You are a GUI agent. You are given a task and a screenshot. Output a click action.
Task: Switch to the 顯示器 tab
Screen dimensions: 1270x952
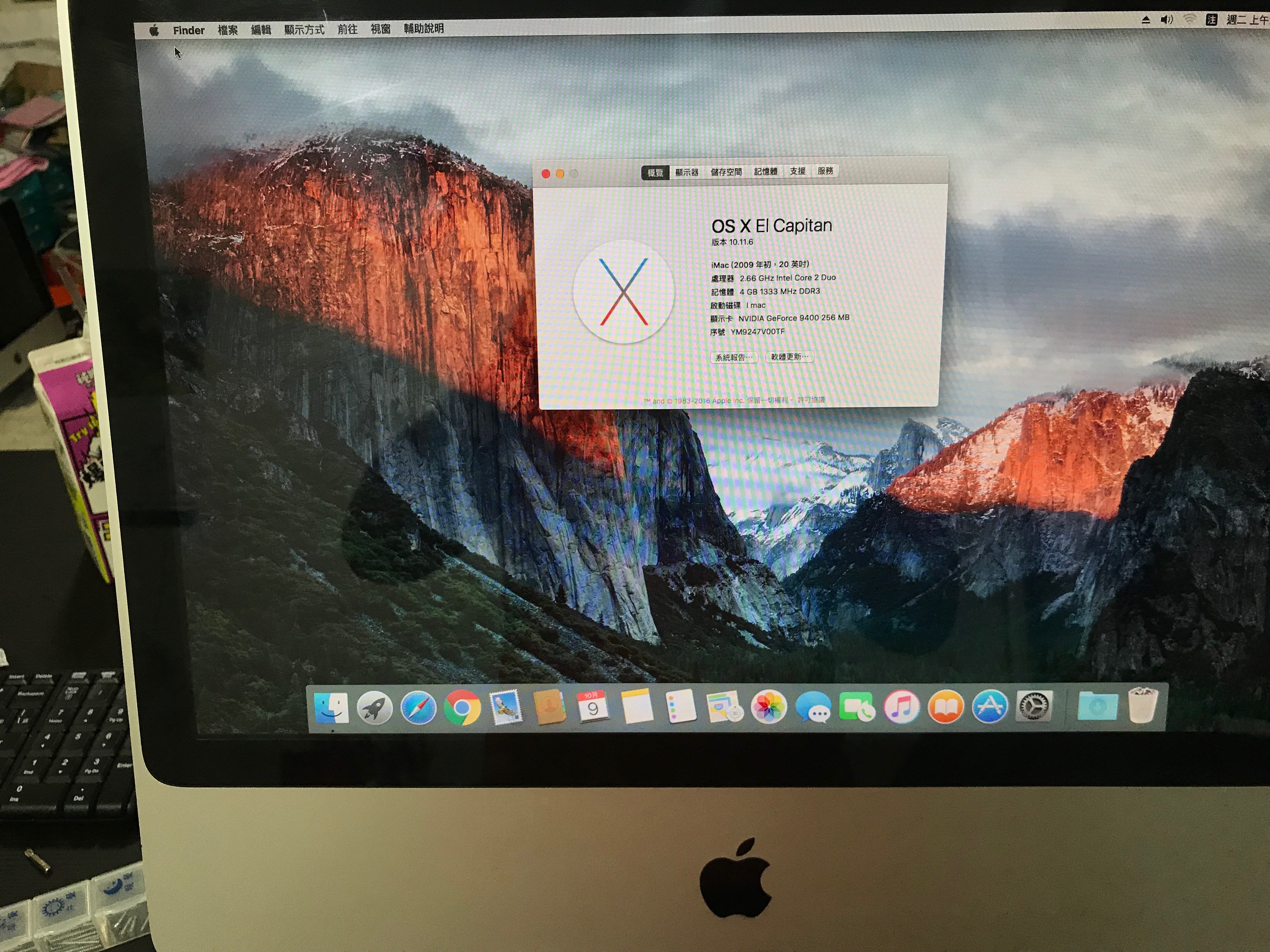tap(687, 172)
